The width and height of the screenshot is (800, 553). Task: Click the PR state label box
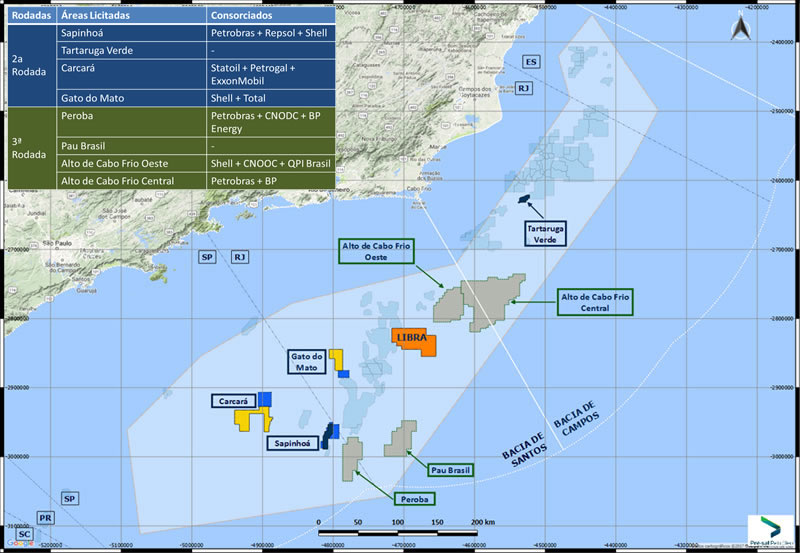pyautogui.click(x=45, y=518)
